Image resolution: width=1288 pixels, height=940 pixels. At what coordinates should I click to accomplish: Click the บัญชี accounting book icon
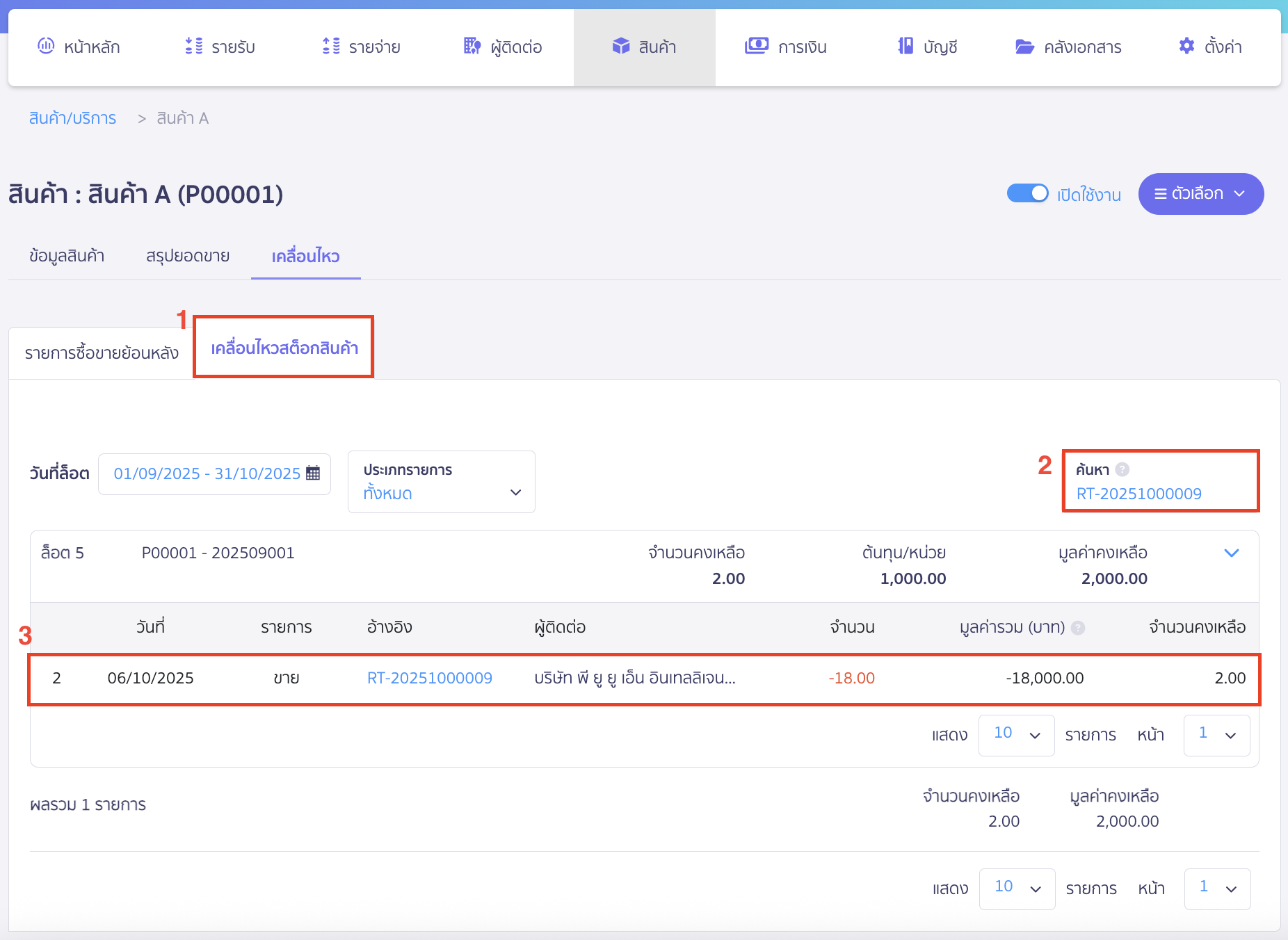click(x=905, y=46)
